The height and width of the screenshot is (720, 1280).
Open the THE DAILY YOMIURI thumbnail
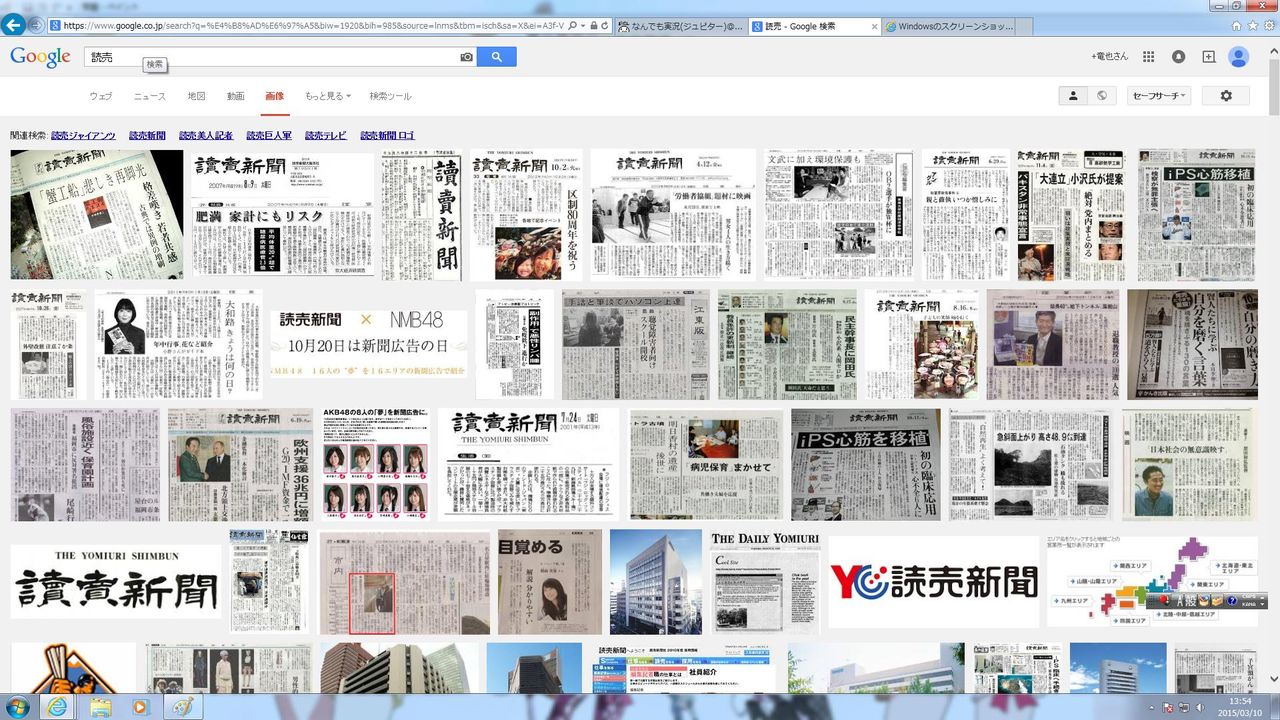765,582
